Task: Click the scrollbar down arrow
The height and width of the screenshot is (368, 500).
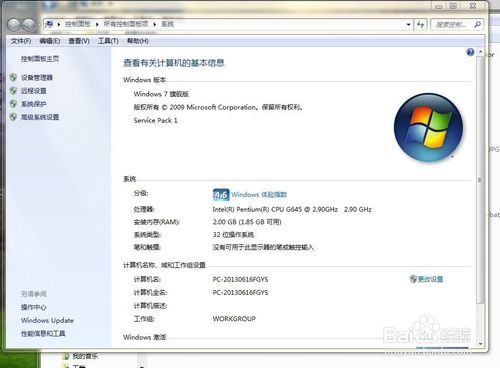Action: [480, 343]
